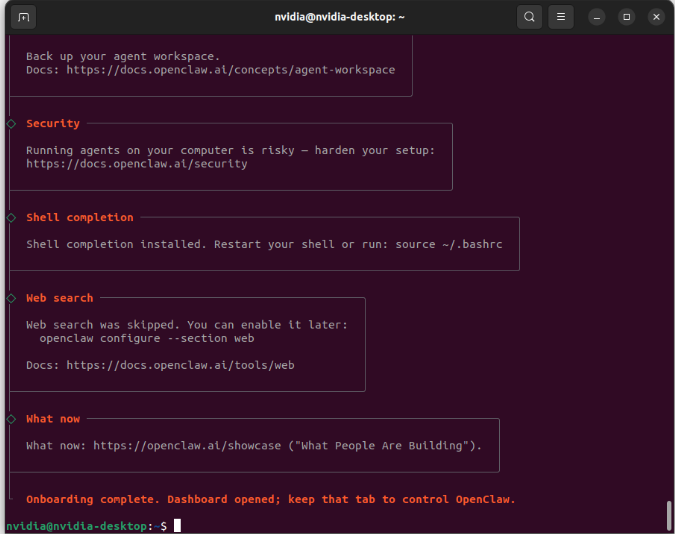The width and height of the screenshot is (675, 534).
Task: Click 'Web search was skipped' line
Action: [x=187, y=325]
